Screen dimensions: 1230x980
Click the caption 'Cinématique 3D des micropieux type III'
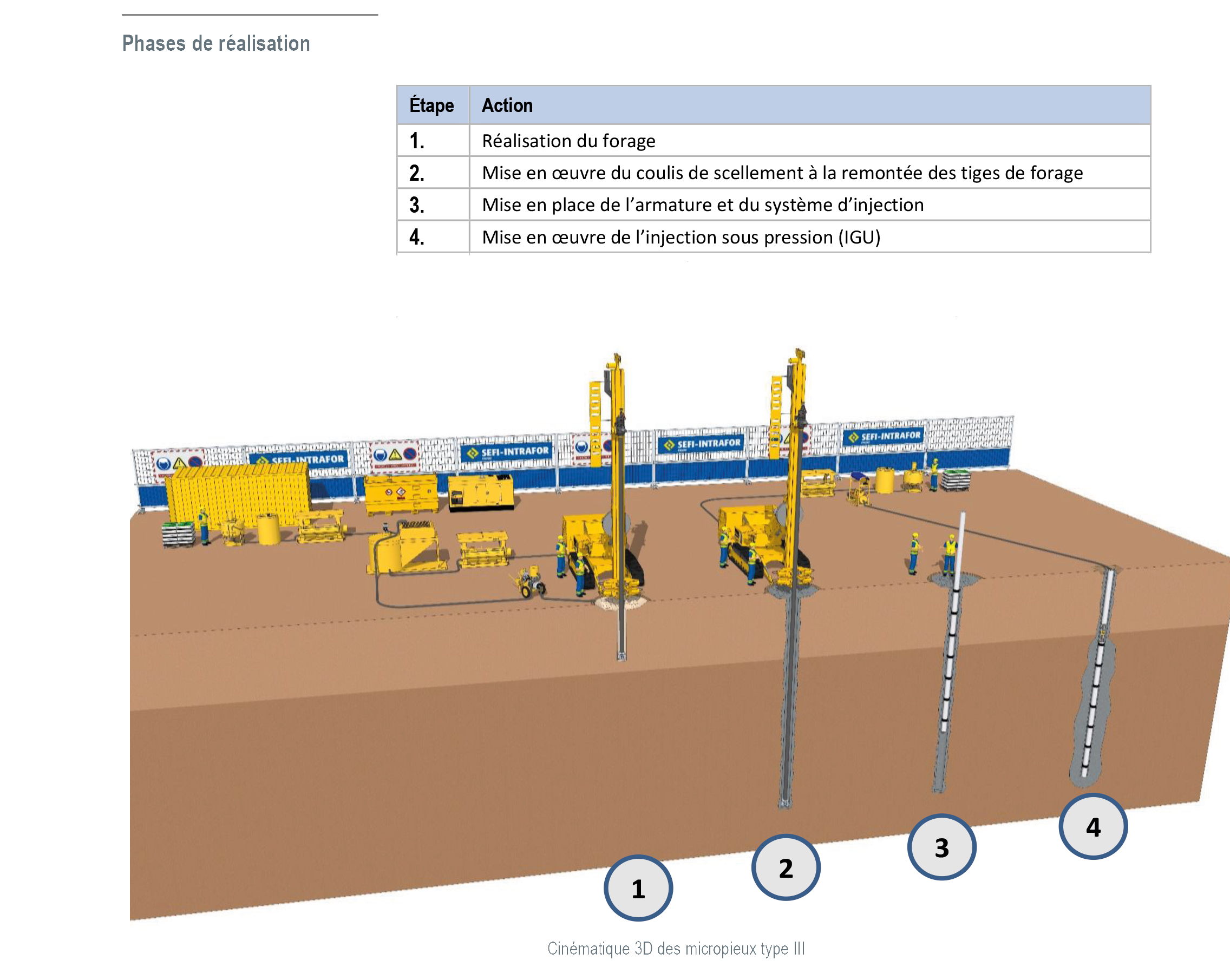pyautogui.click(x=676, y=948)
